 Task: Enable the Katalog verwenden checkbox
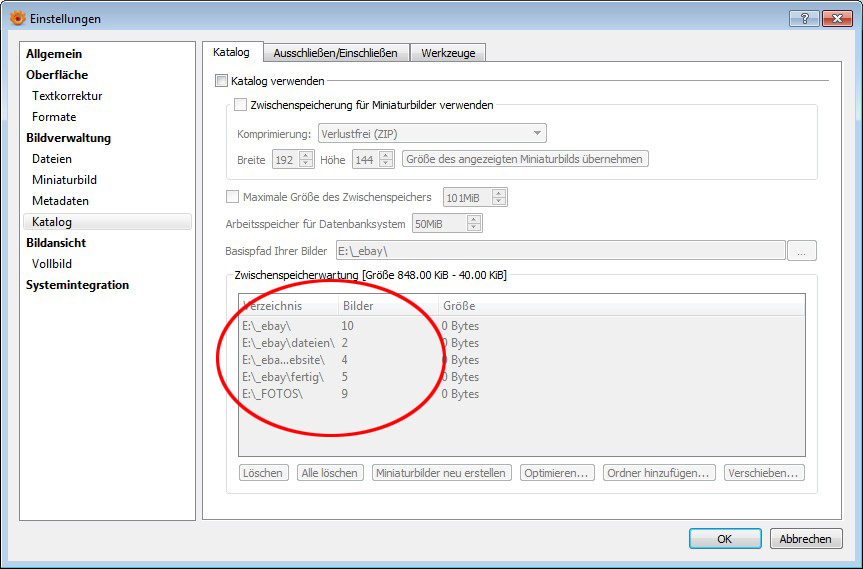click(221, 81)
